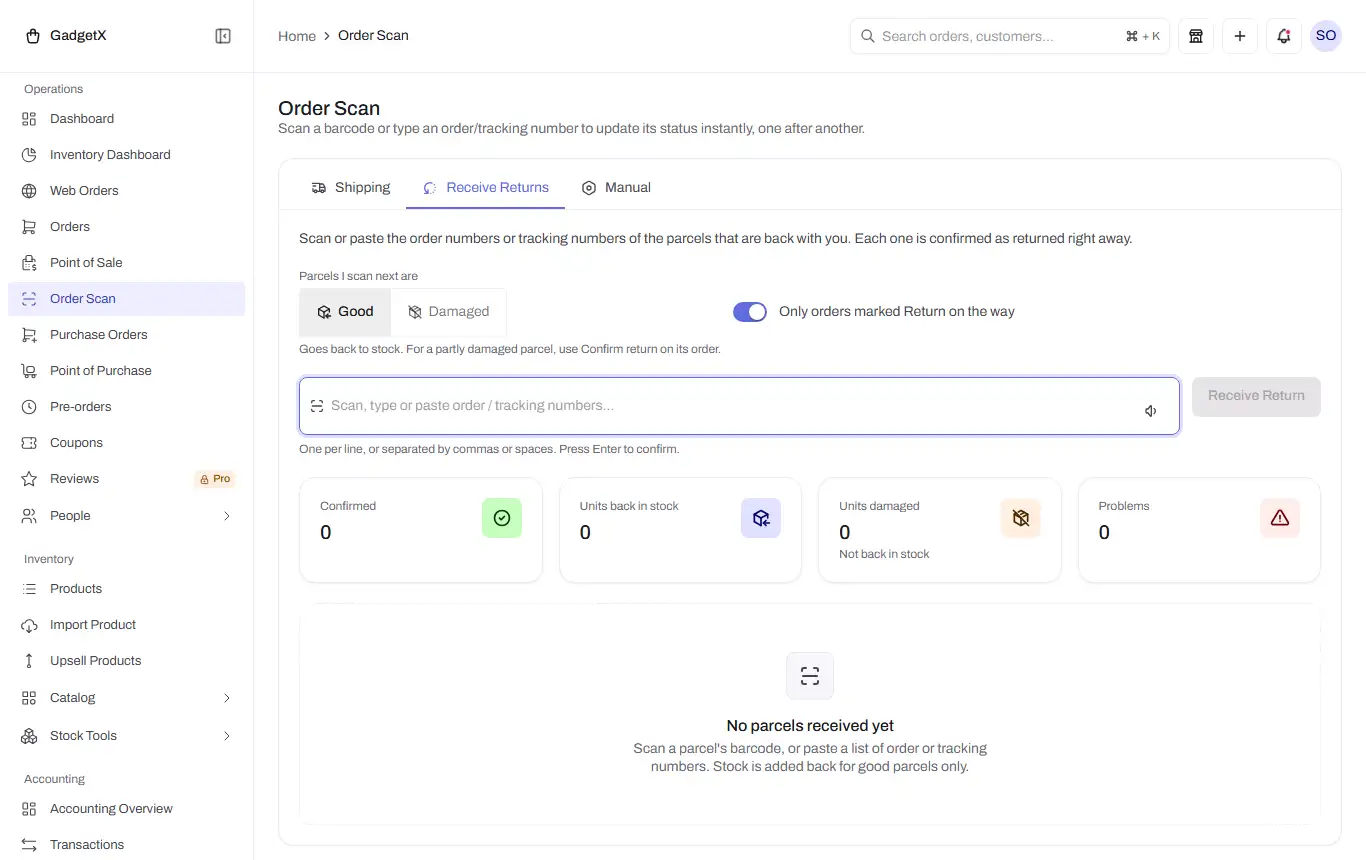Open the Manual tab
Image resolution: width=1366 pixels, height=860 pixels.
pyautogui.click(x=616, y=188)
